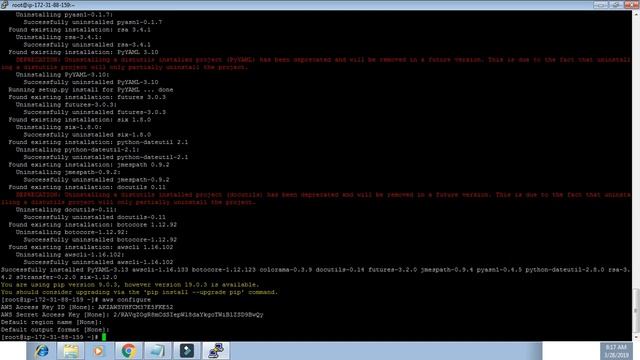Viewport: 640px width, 360px height.
Task: Select the PuTTY session icon in taskbar
Action: pos(216,351)
